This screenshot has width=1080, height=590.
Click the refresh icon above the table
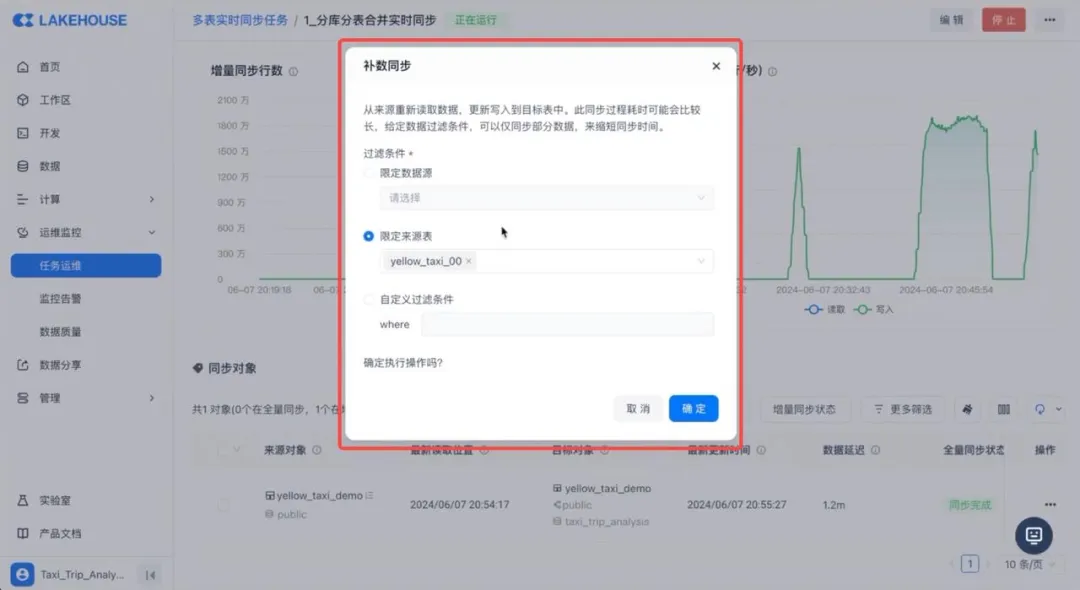(1040, 409)
